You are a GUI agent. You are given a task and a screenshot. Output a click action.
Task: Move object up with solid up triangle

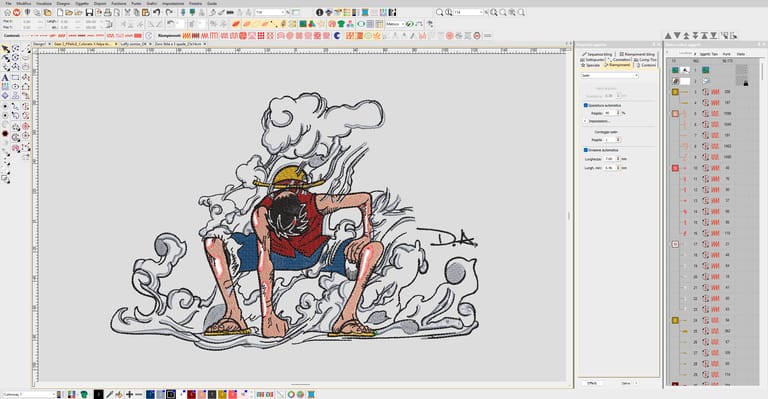tap(668, 35)
